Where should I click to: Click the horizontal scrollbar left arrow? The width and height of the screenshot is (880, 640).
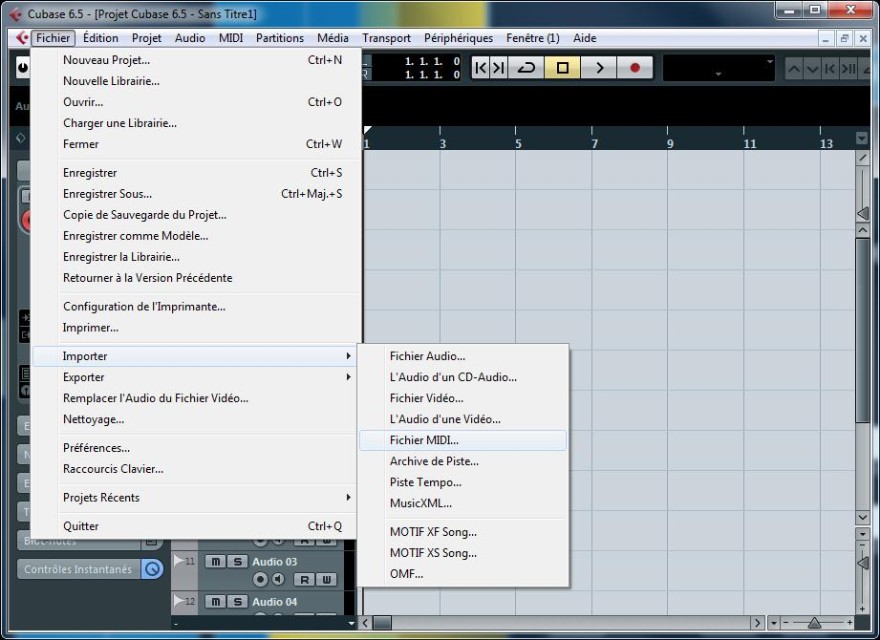[x=366, y=623]
